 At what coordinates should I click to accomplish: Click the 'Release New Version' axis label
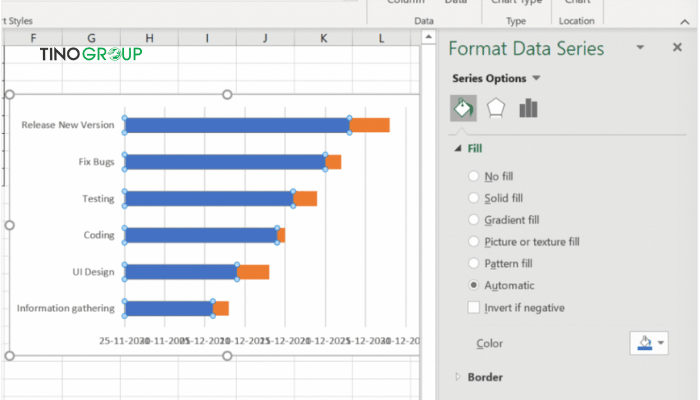click(68, 125)
